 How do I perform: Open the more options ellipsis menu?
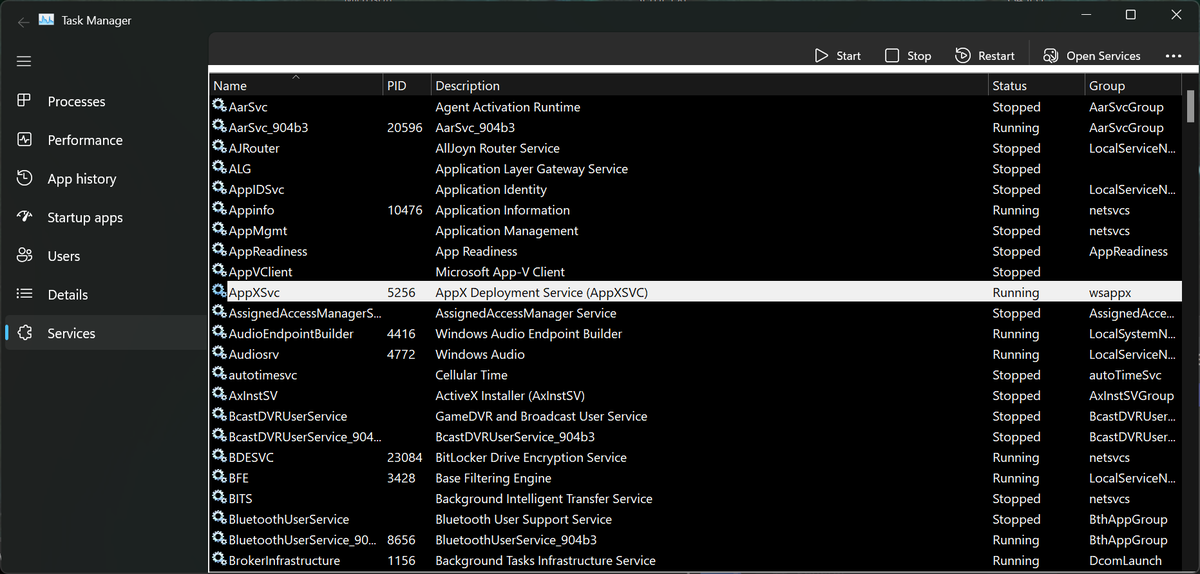(x=1174, y=56)
